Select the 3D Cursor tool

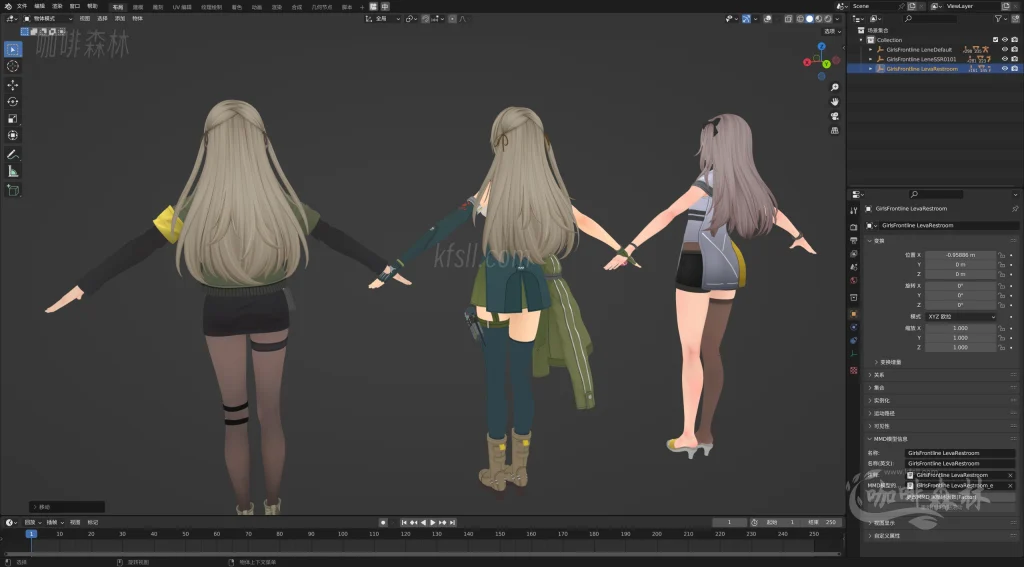click(12, 66)
